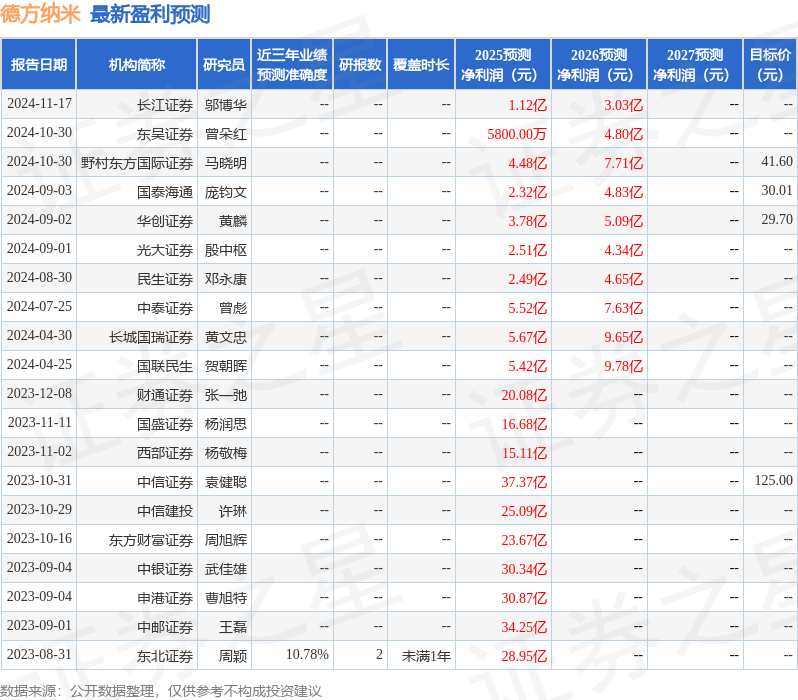Click 2025预测净利润 column header
Viewport: 798px width, 700px height.
coord(503,65)
